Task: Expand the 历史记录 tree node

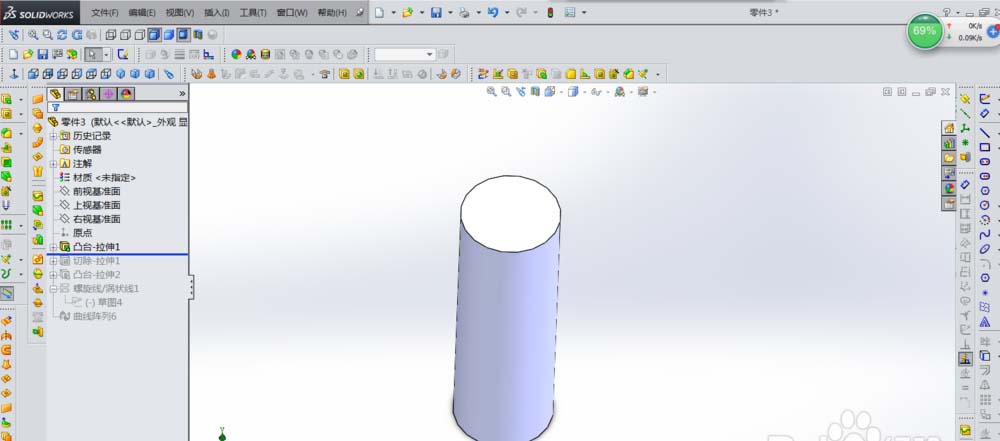Action: point(54,136)
